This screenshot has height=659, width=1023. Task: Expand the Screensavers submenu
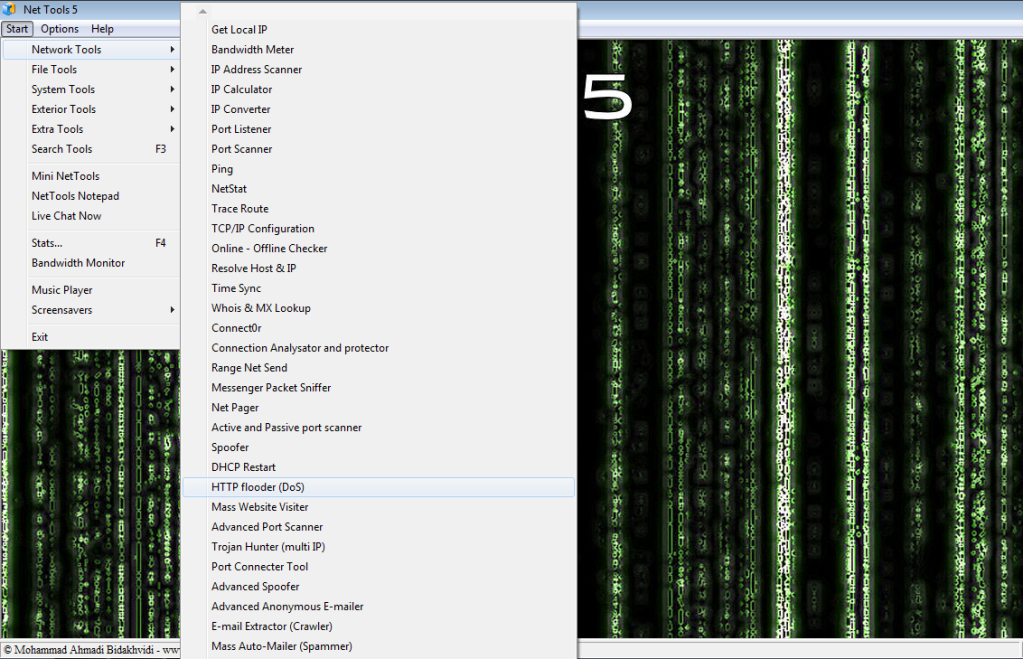click(x=91, y=310)
